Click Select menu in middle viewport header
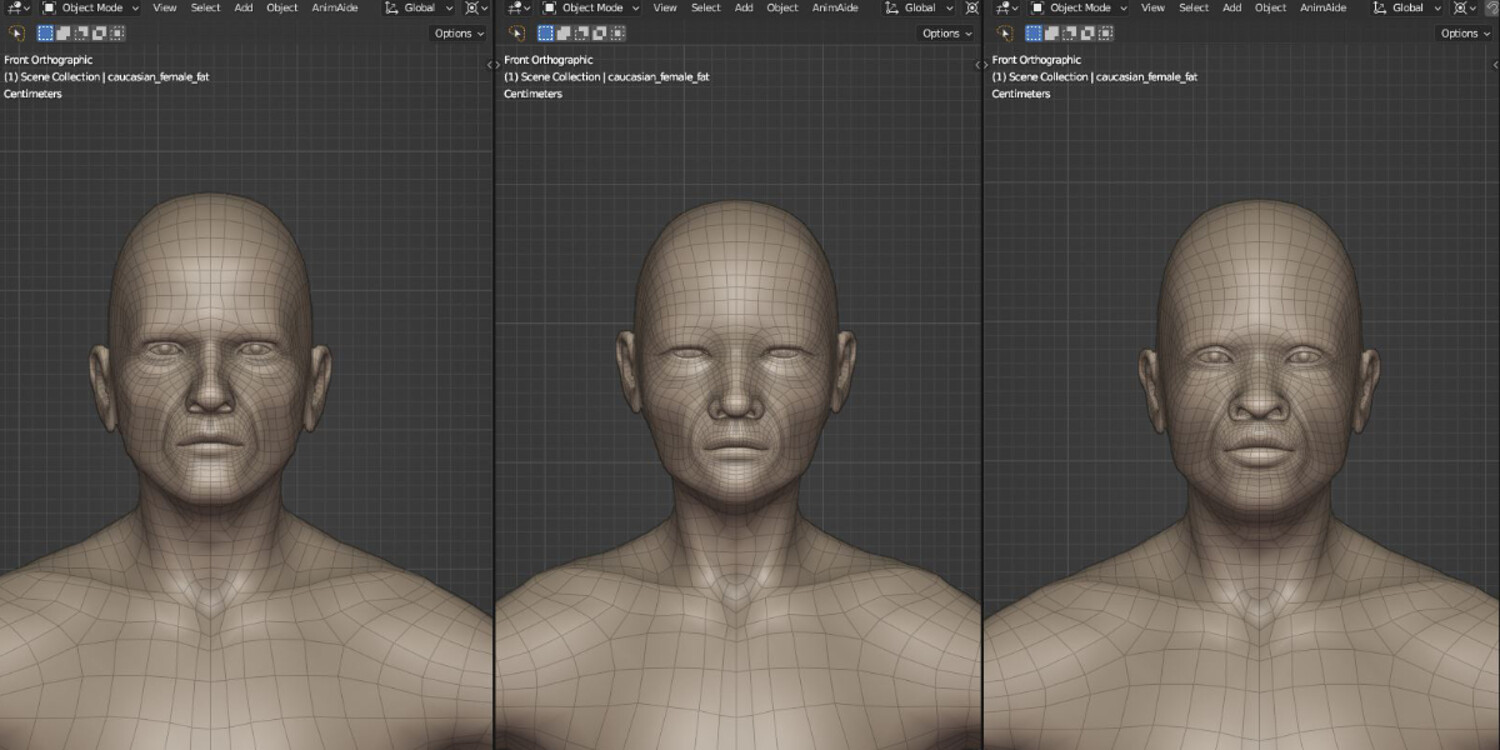This screenshot has width=1500, height=750. tap(705, 8)
